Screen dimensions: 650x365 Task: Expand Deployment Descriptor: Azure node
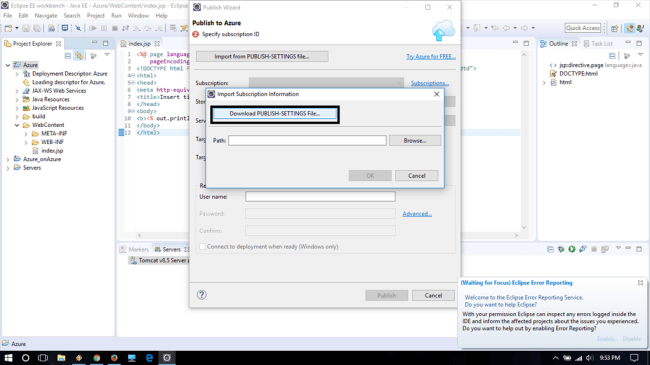(x=17, y=74)
